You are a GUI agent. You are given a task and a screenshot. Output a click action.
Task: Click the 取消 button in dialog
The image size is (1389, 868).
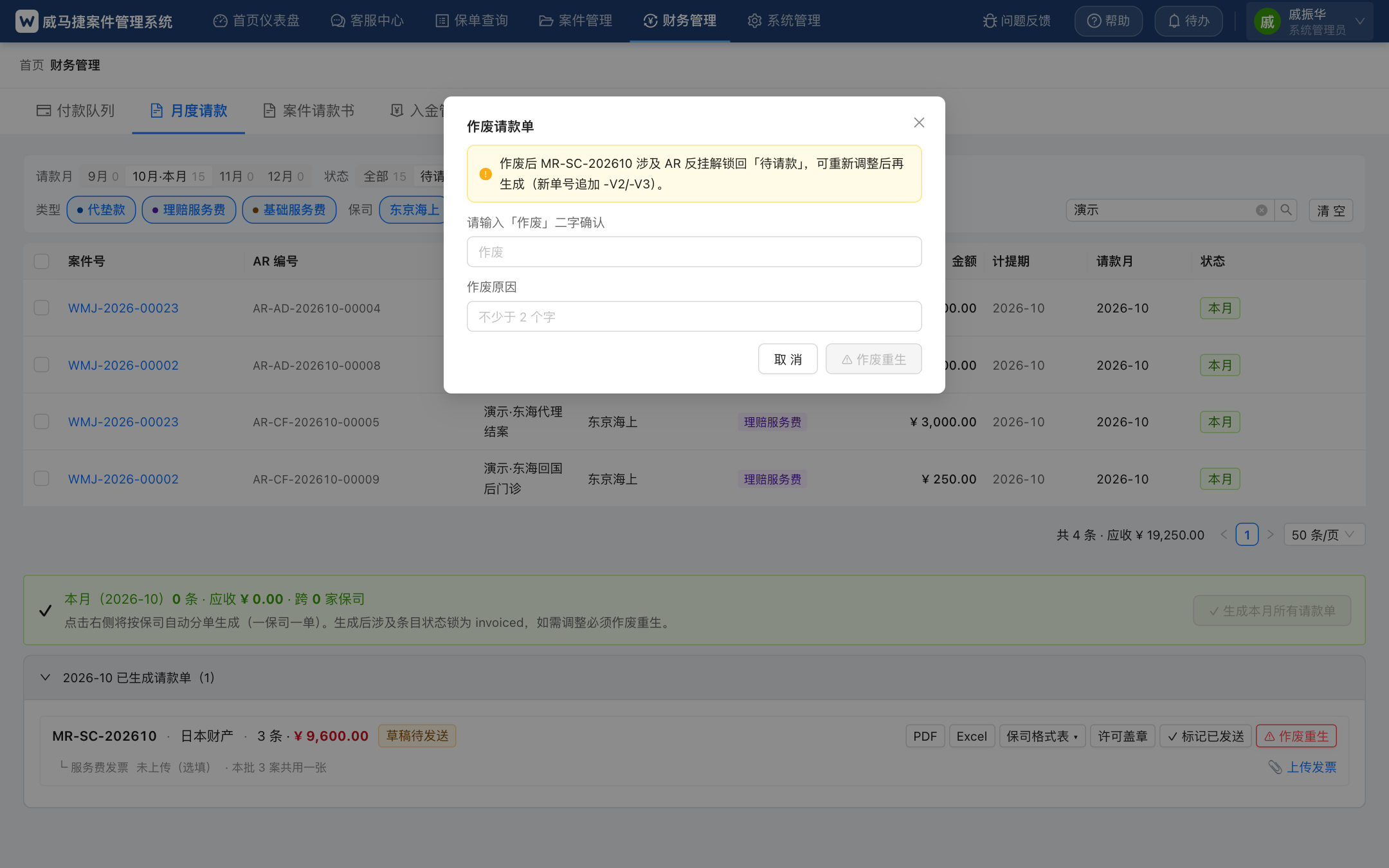click(788, 359)
